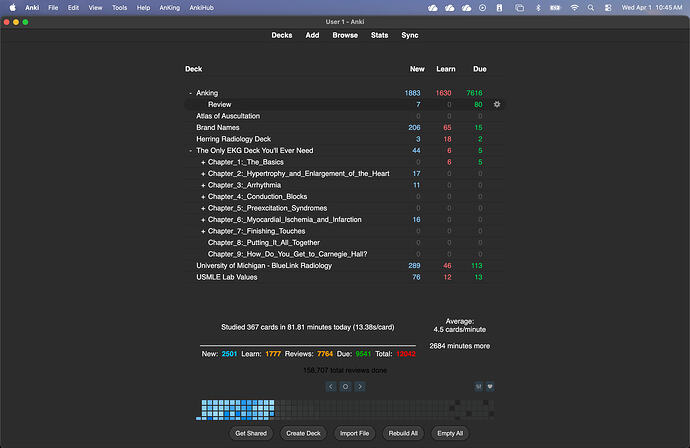690x448 pixels.
Task: Open the File menu
Action: pos(53,7)
